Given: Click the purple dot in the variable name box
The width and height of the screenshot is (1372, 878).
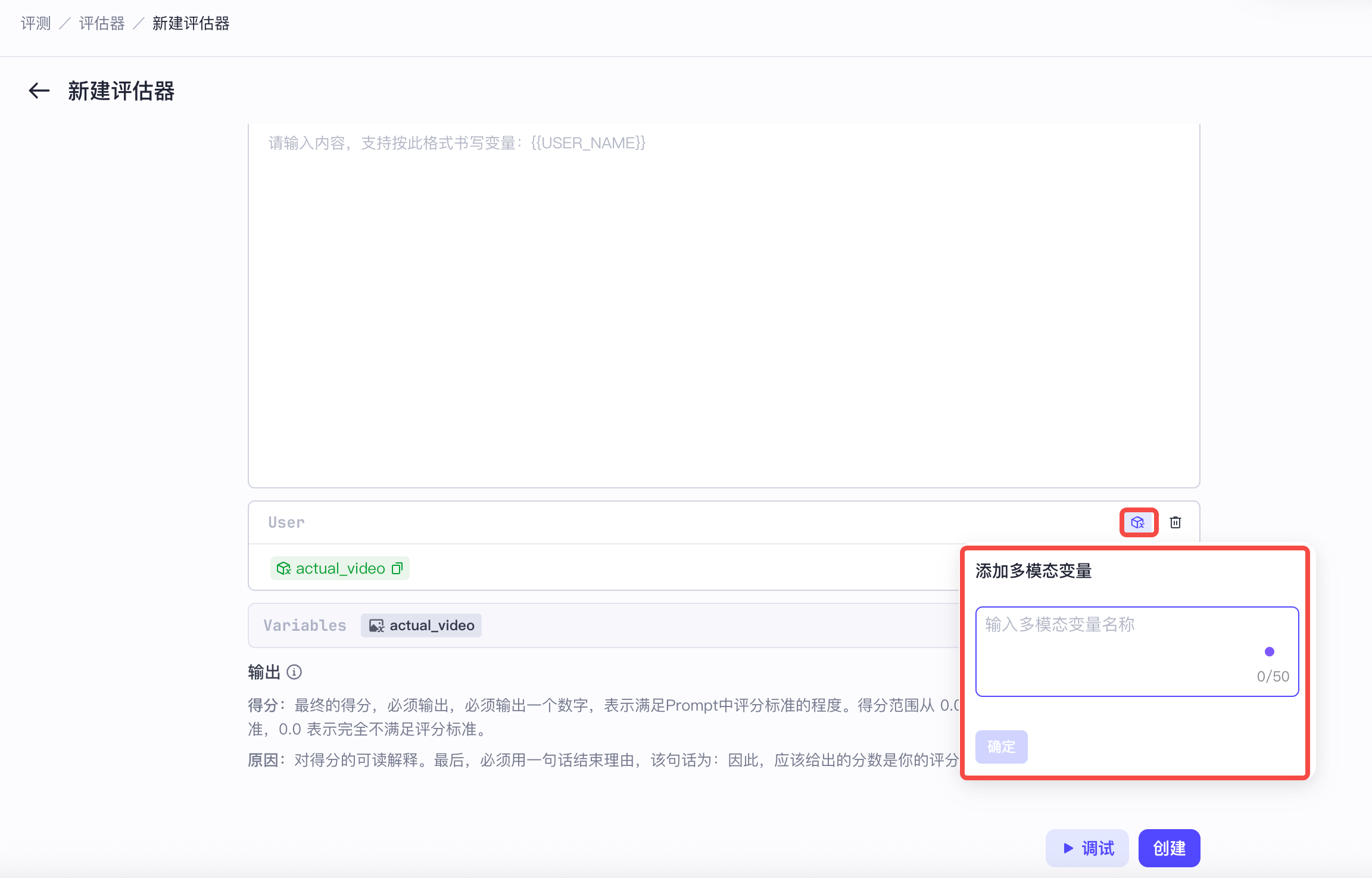Looking at the screenshot, I should coord(1270,652).
